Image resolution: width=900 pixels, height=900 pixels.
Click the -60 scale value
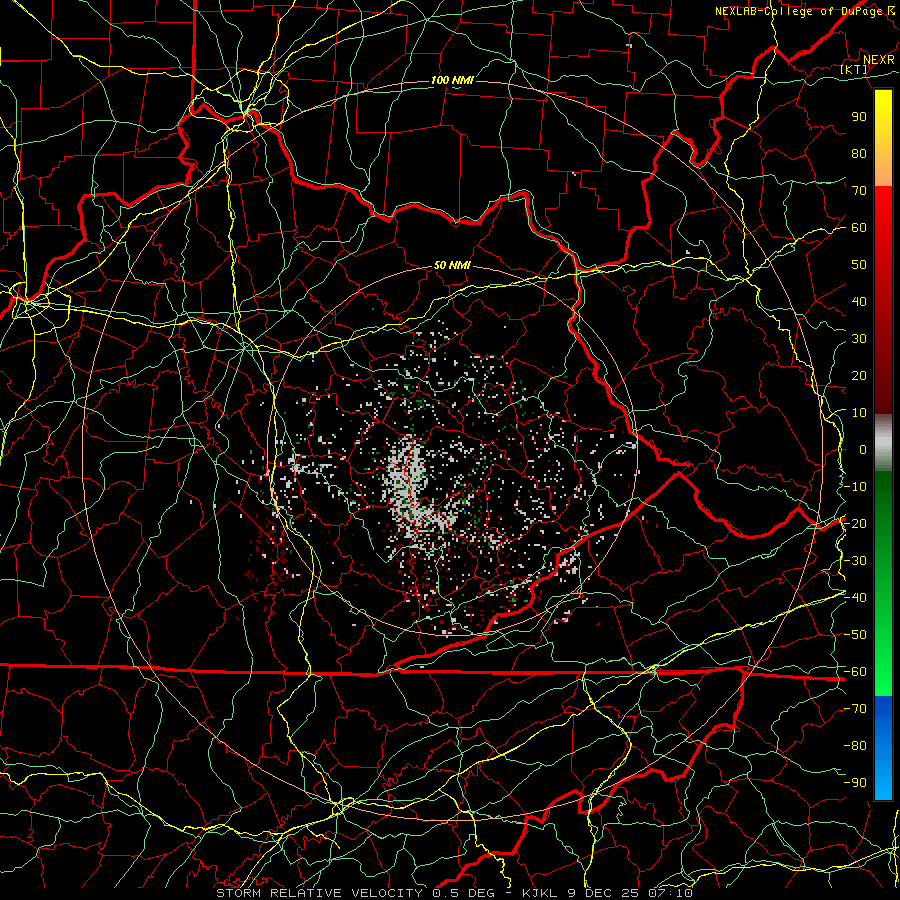coord(855,672)
